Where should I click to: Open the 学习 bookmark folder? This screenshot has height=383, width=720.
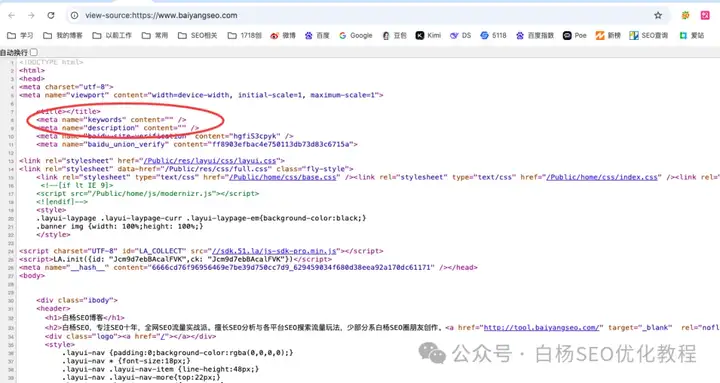pyautogui.click(x=20, y=35)
